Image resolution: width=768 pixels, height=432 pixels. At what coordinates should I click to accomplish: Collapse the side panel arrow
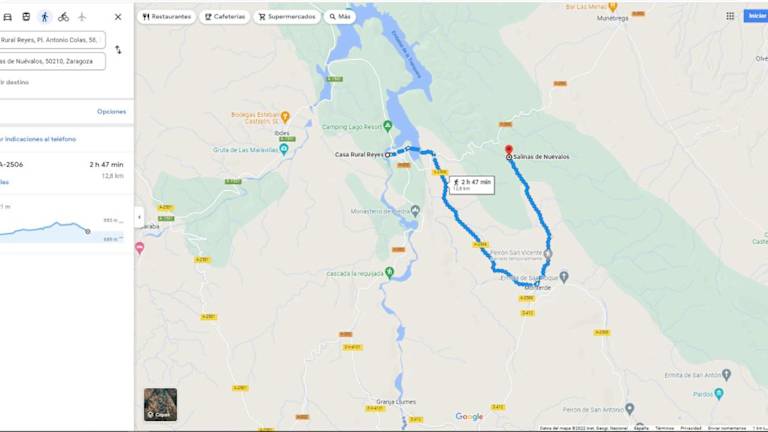click(139, 217)
